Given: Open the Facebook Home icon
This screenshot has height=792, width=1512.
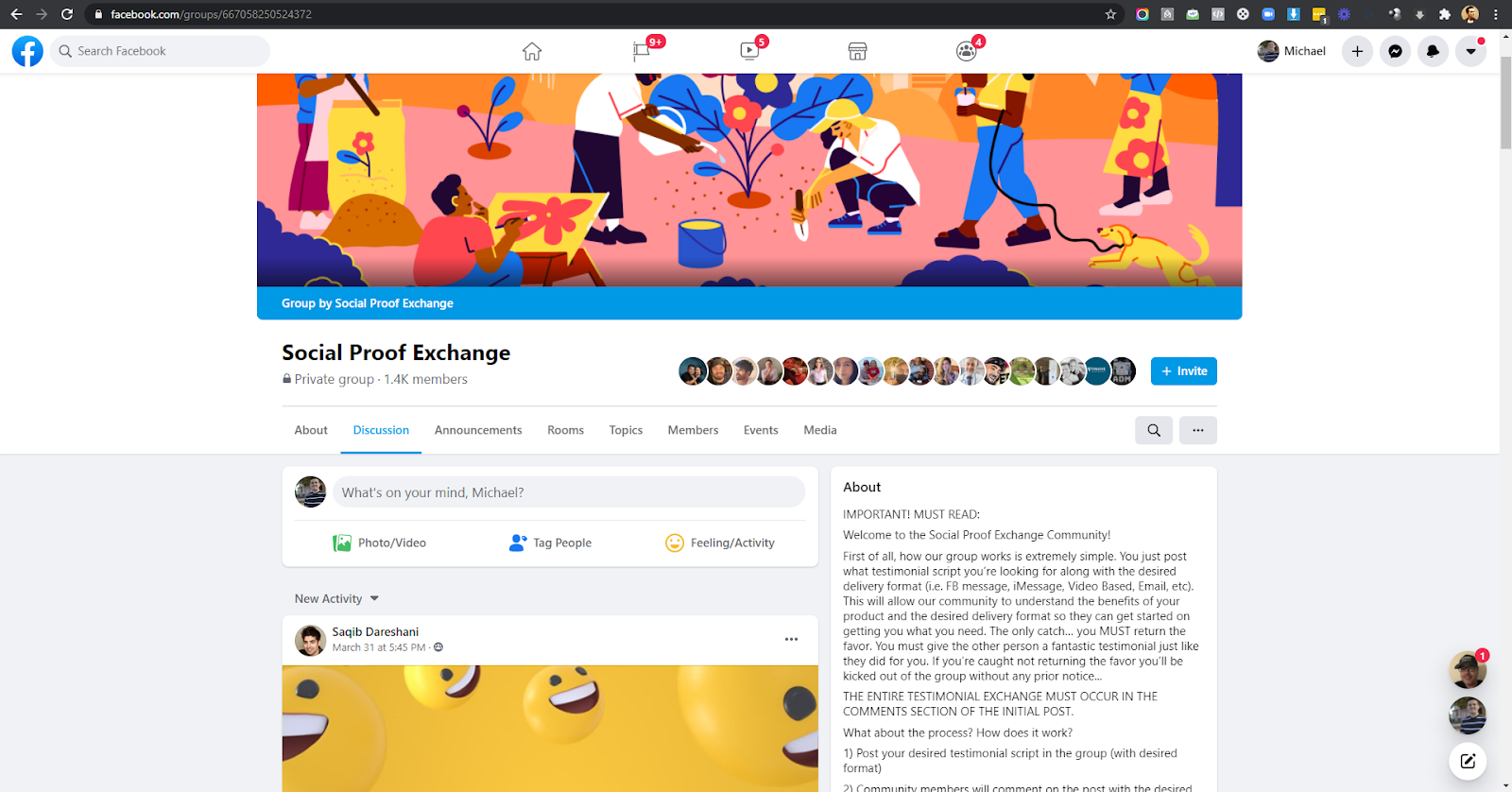Looking at the screenshot, I should (532, 51).
